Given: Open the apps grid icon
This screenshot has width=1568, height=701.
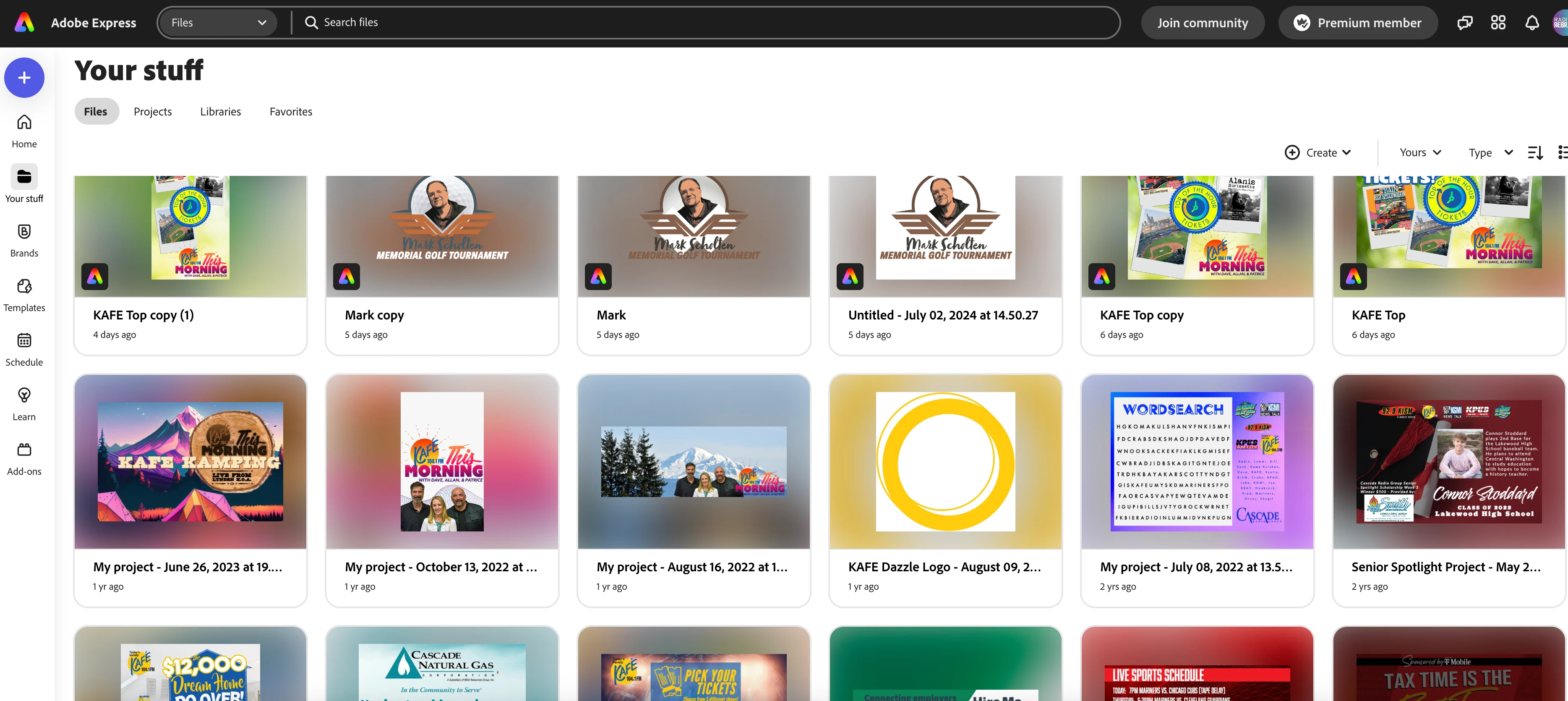Looking at the screenshot, I should (1498, 23).
